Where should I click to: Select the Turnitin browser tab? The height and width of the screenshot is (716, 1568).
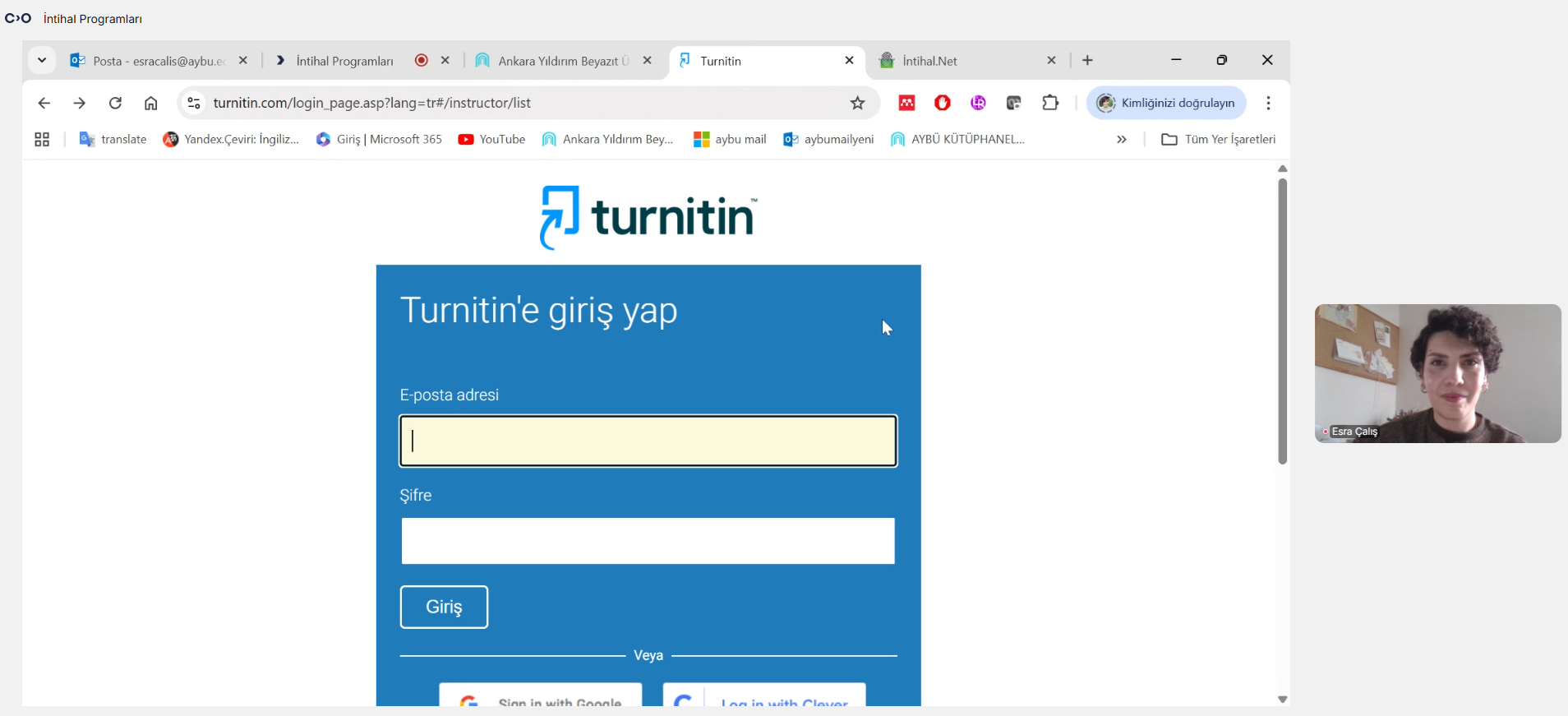(x=767, y=61)
